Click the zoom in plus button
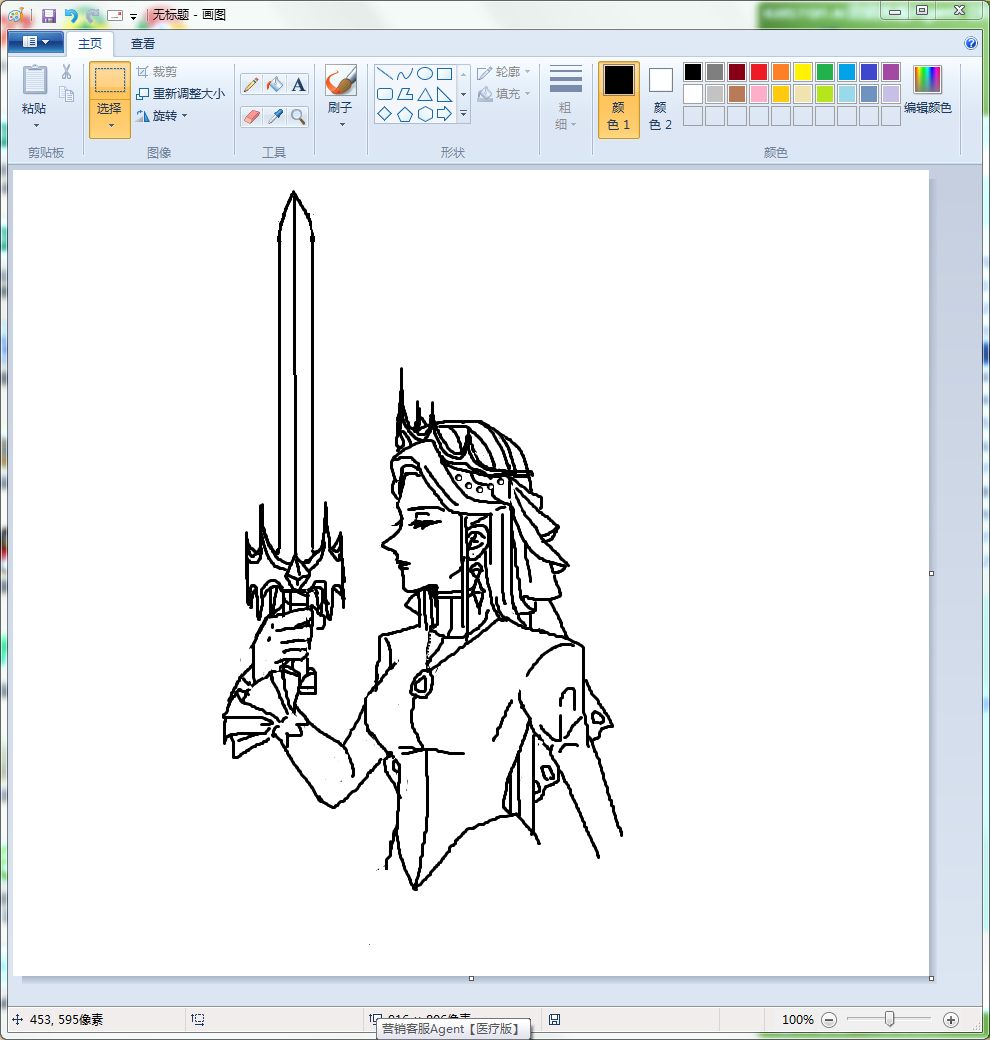The width and height of the screenshot is (990, 1040). point(950,1020)
